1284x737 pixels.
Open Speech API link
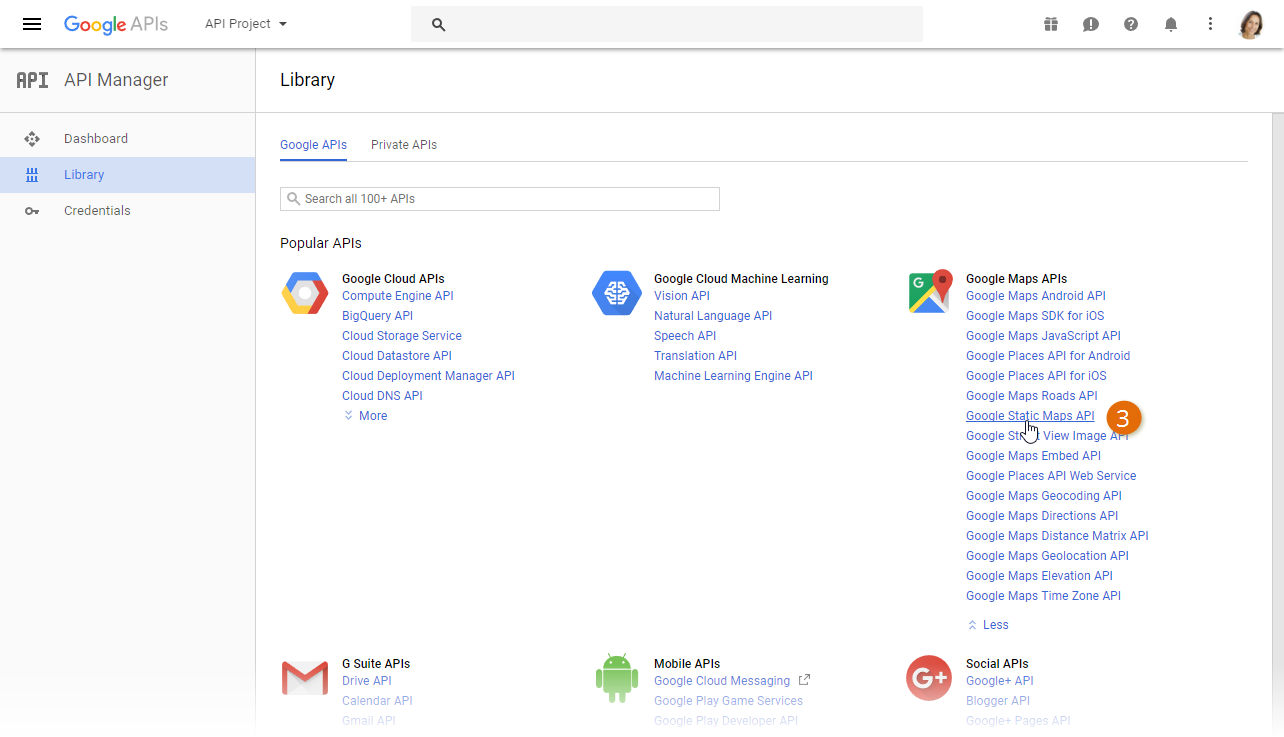pyautogui.click(x=685, y=336)
